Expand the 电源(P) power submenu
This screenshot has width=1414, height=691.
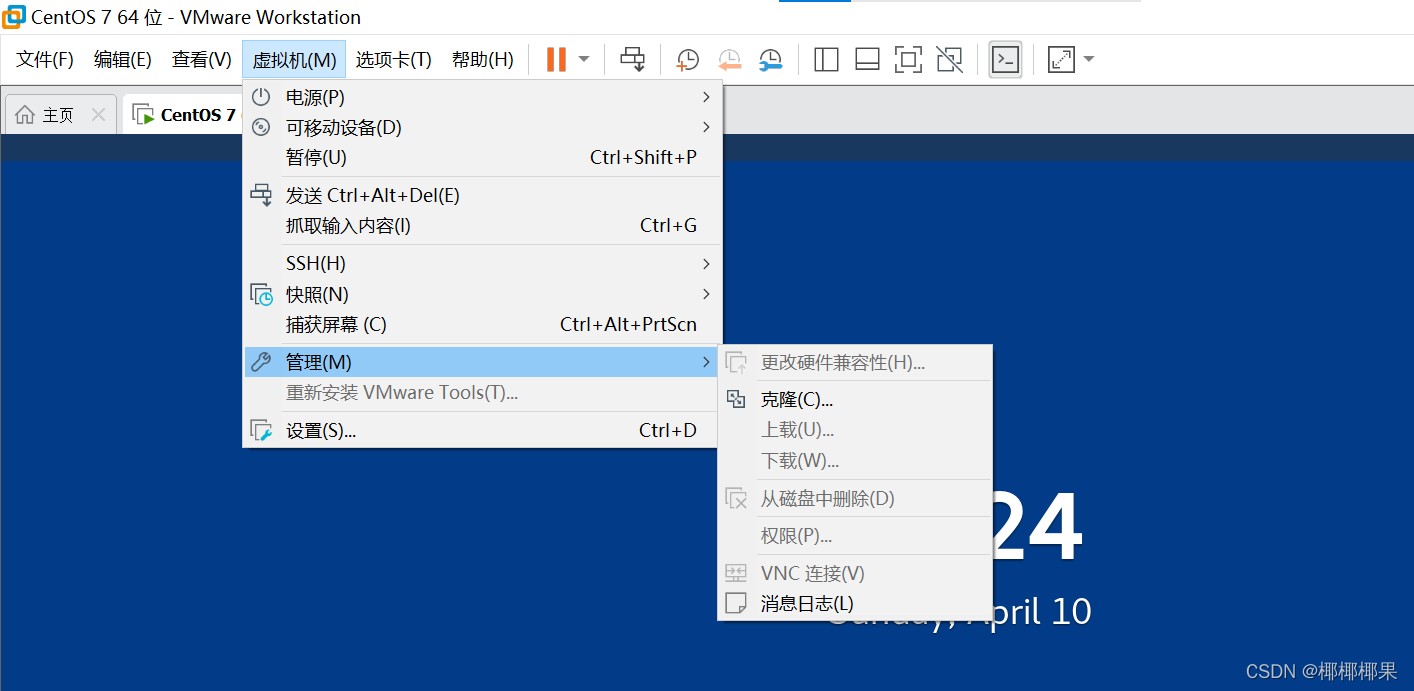pyautogui.click(x=482, y=97)
